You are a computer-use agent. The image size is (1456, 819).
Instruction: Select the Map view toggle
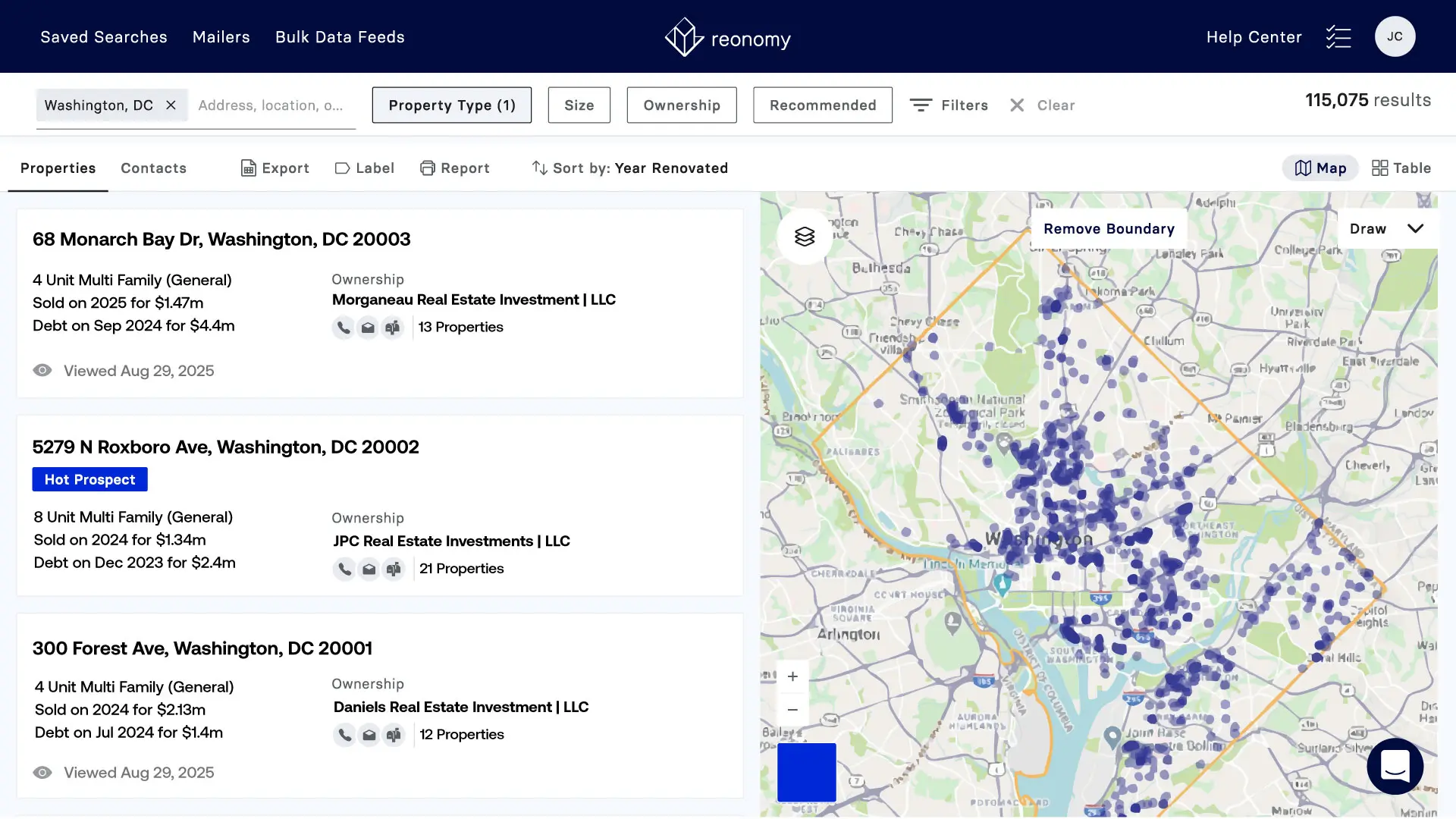click(x=1319, y=168)
